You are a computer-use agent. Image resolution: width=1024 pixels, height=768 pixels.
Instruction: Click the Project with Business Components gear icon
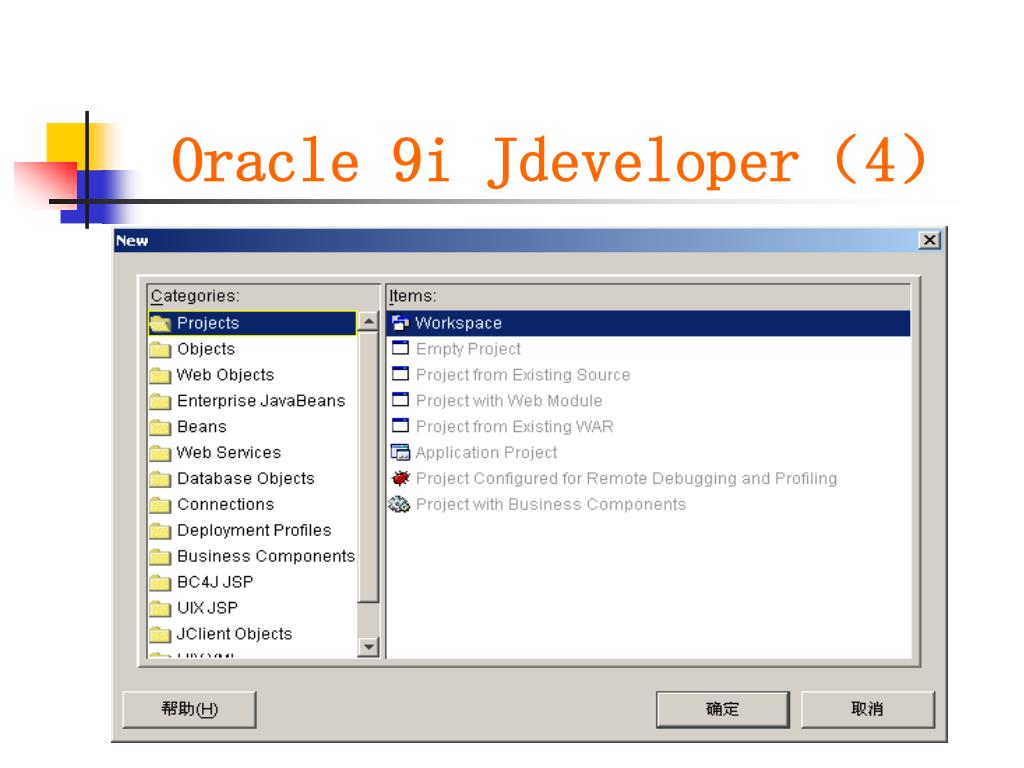(400, 504)
